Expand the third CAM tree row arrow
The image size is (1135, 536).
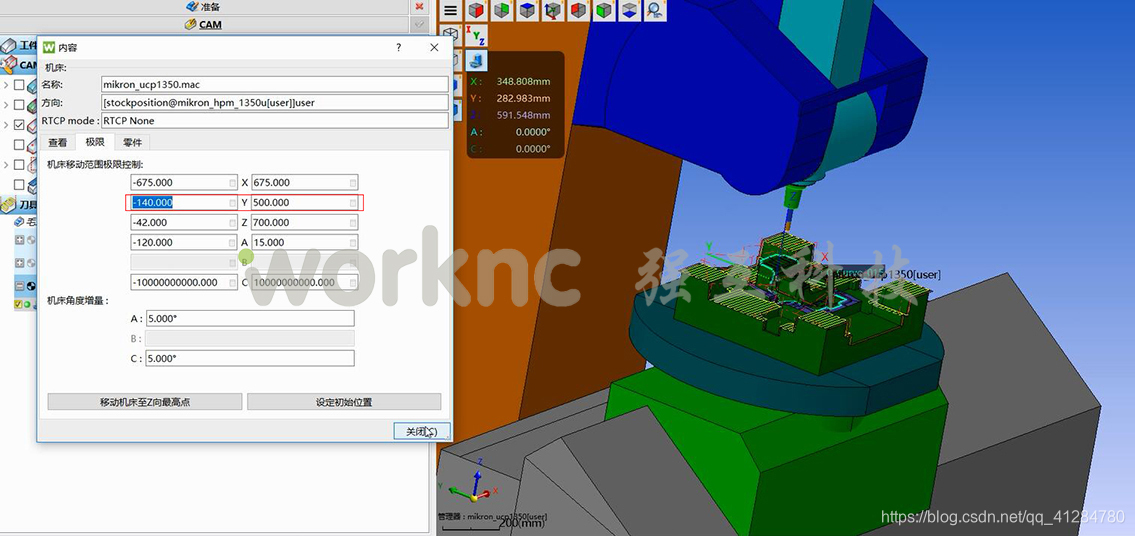pyautogui.click(x=6, y=125)
